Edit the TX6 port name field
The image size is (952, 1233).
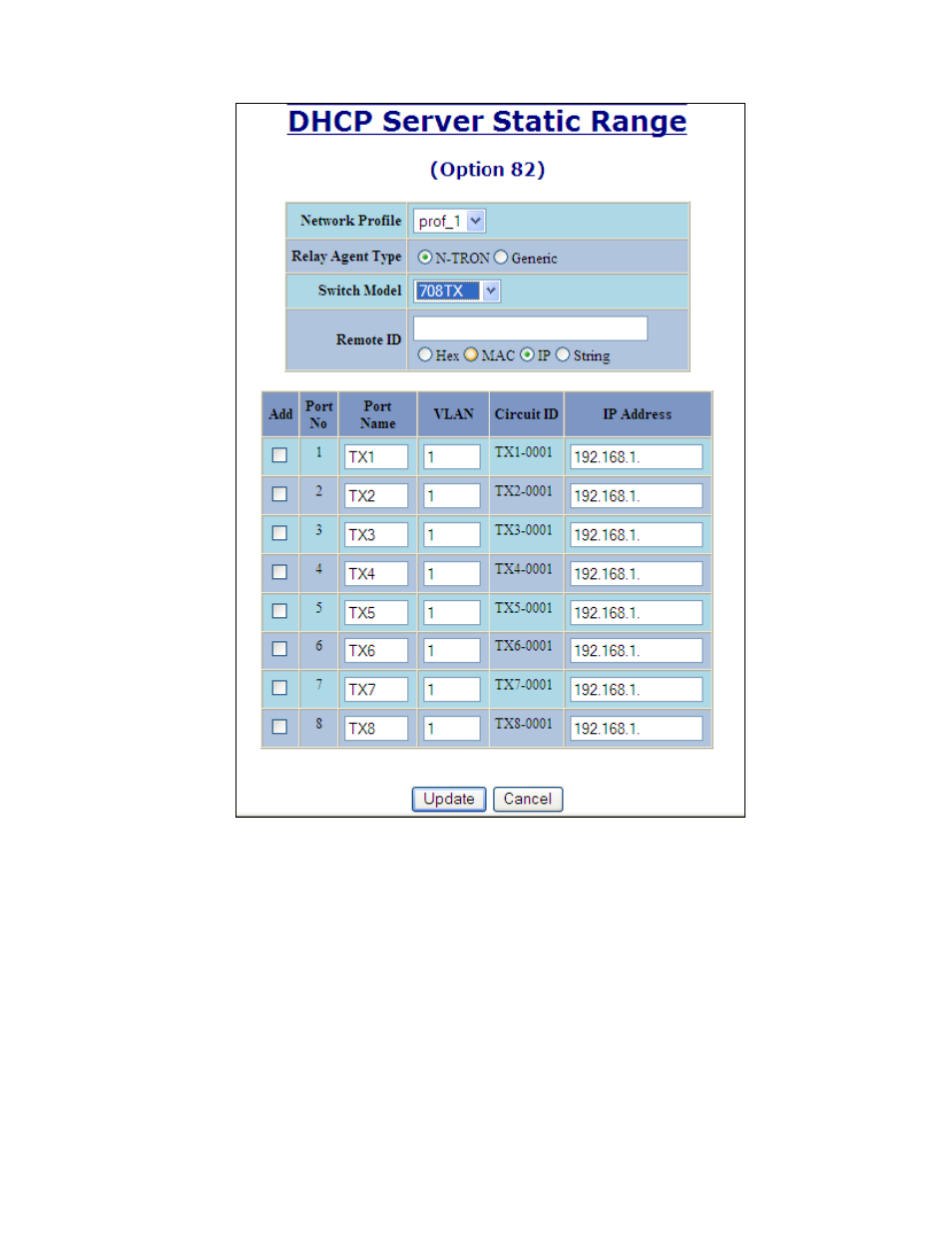(x=376, y=651)
